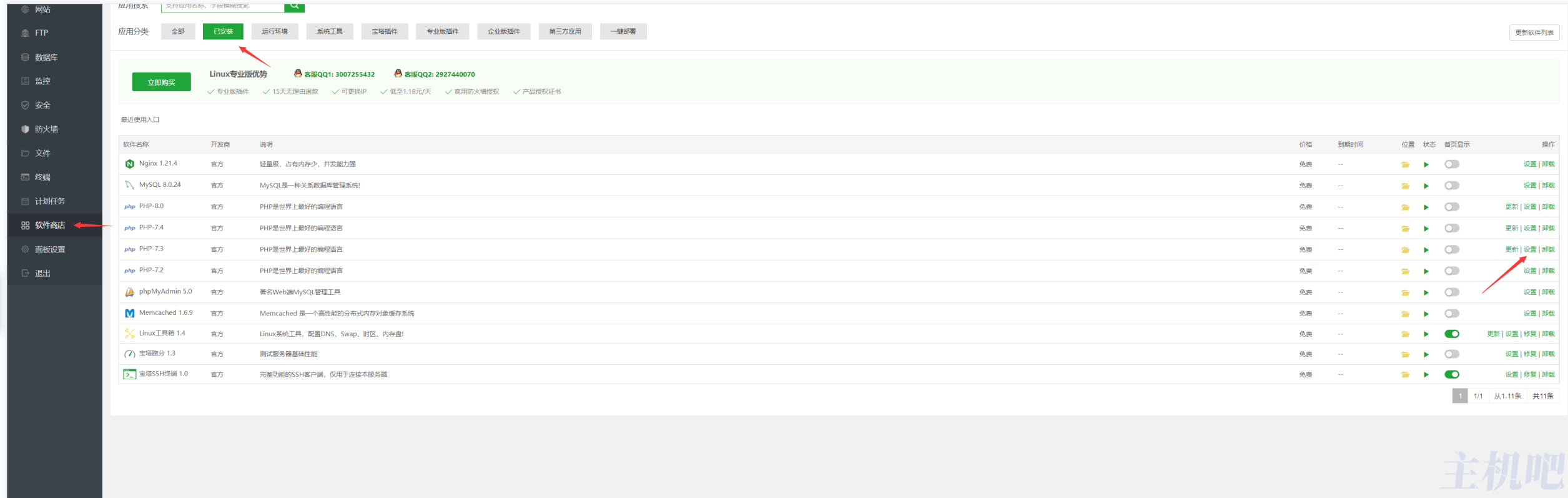Click 修复 link for 宝塔跑分 1.3
Image resolution: width=1568 pixels, height=498 pixels.
tap(1530, 354)
